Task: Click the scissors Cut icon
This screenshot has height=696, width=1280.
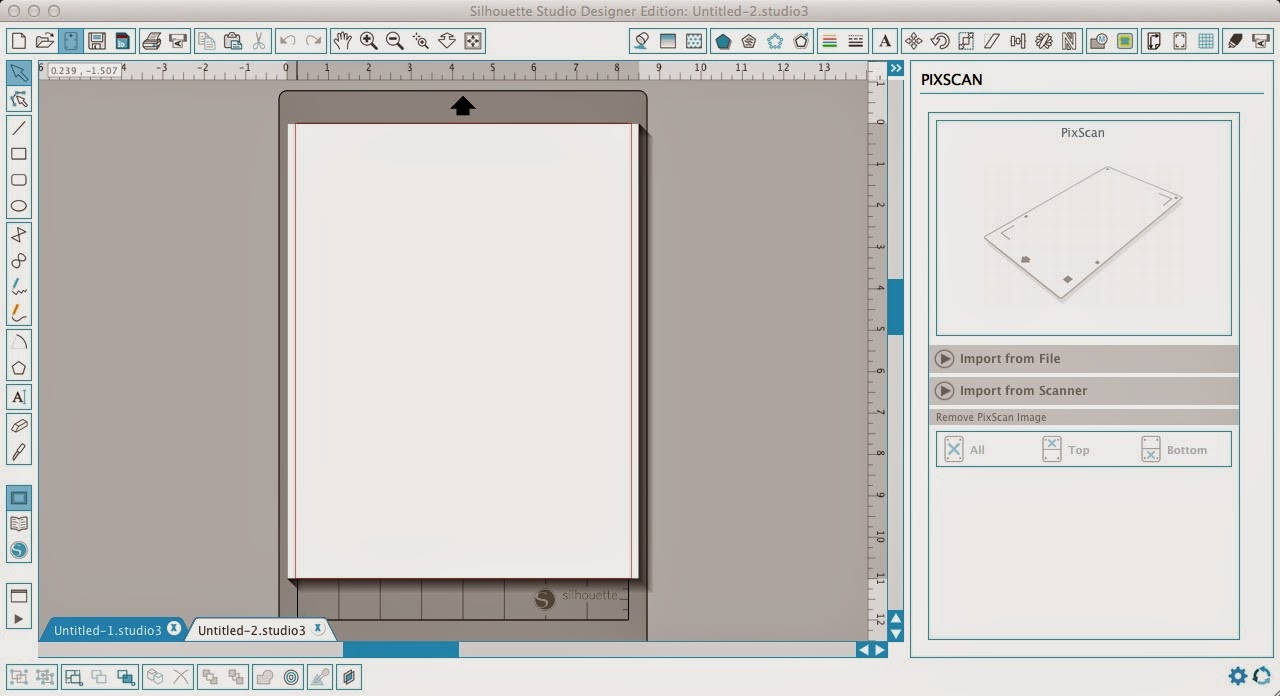Action: point(259,41)
